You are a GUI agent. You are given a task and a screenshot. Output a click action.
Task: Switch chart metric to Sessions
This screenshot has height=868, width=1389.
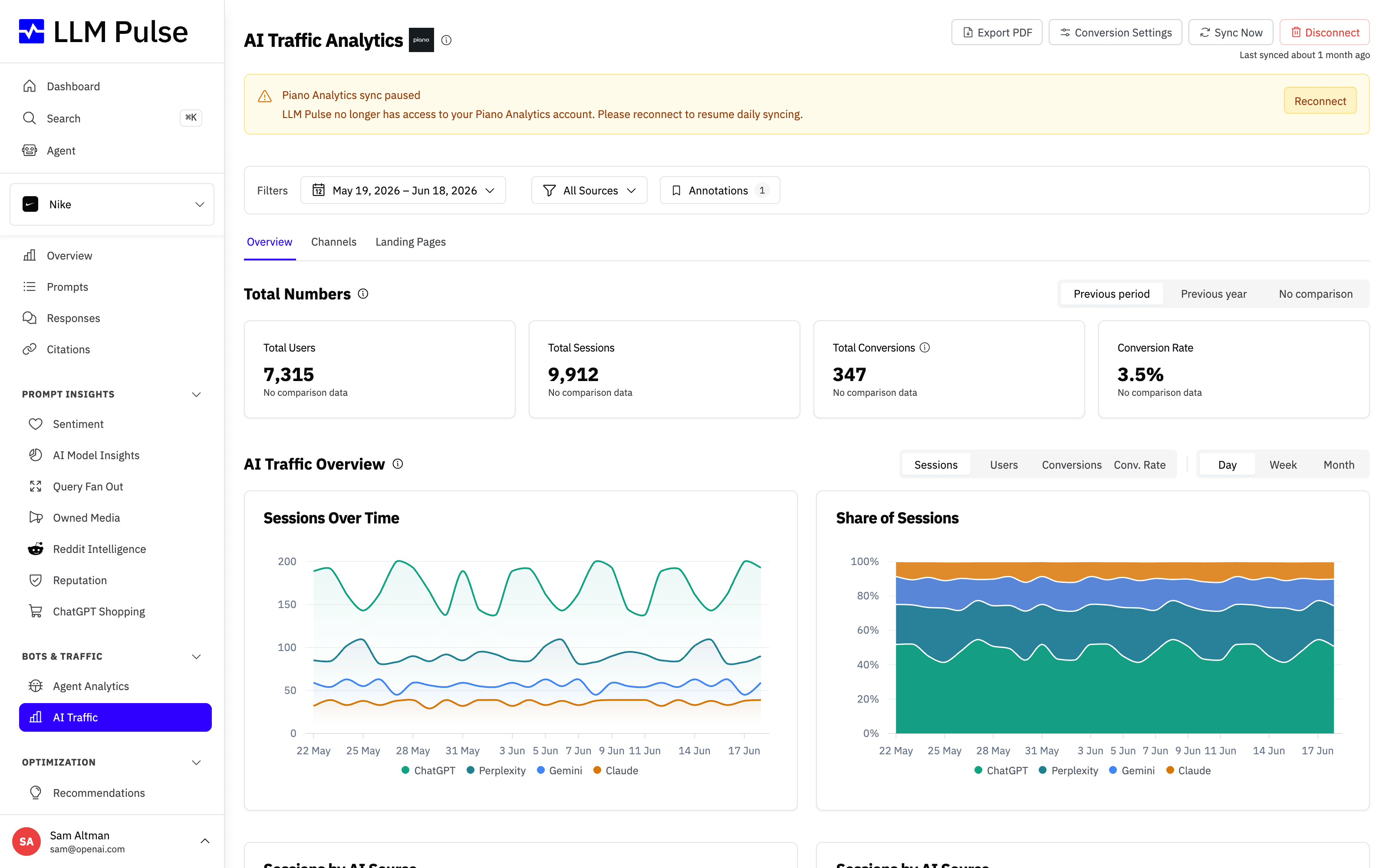click(935, 464)
